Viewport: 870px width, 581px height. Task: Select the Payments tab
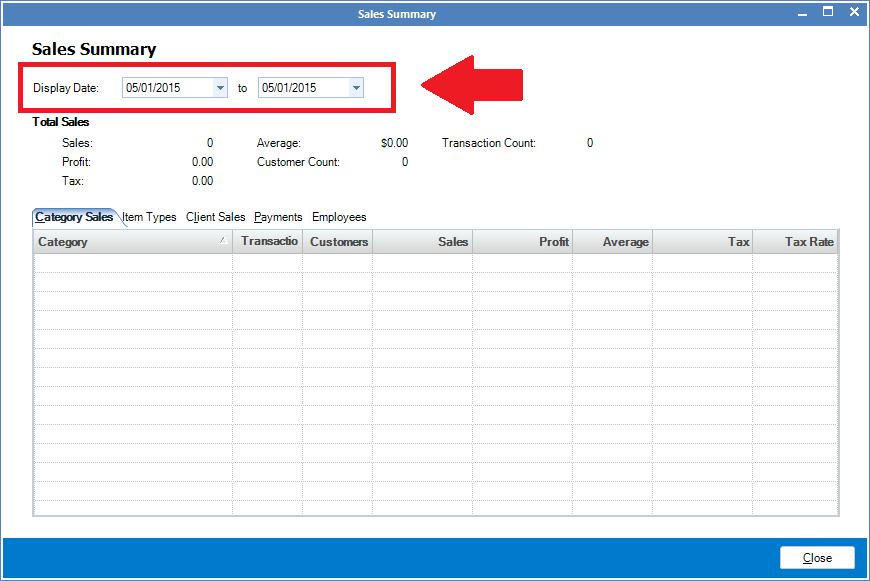point(278,217)
